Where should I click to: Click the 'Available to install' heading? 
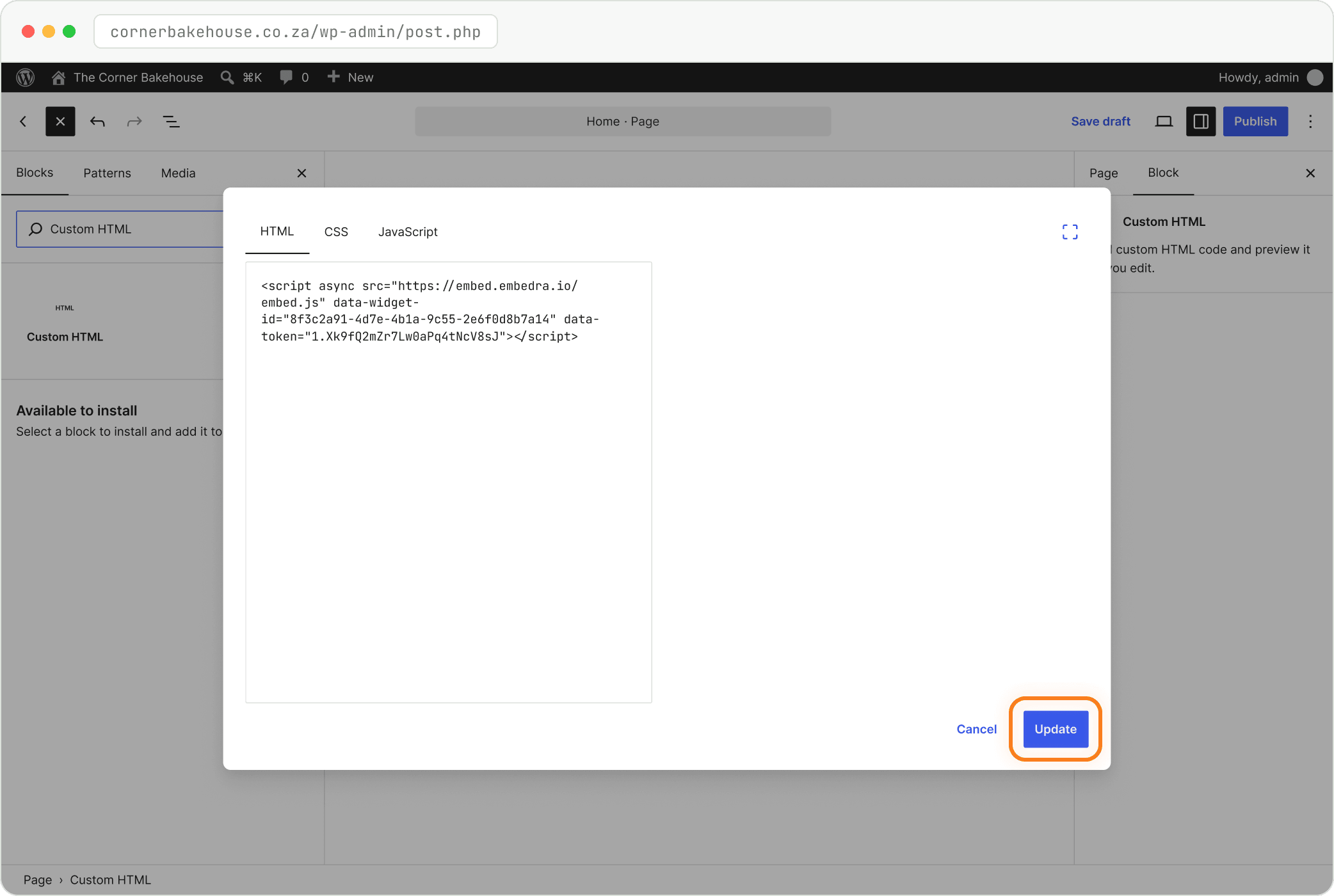click(x=77, y=411)
